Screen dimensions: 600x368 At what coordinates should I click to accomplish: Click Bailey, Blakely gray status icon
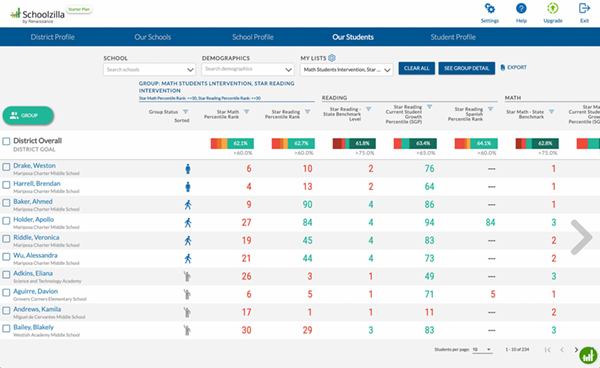(x=187, y=330)
